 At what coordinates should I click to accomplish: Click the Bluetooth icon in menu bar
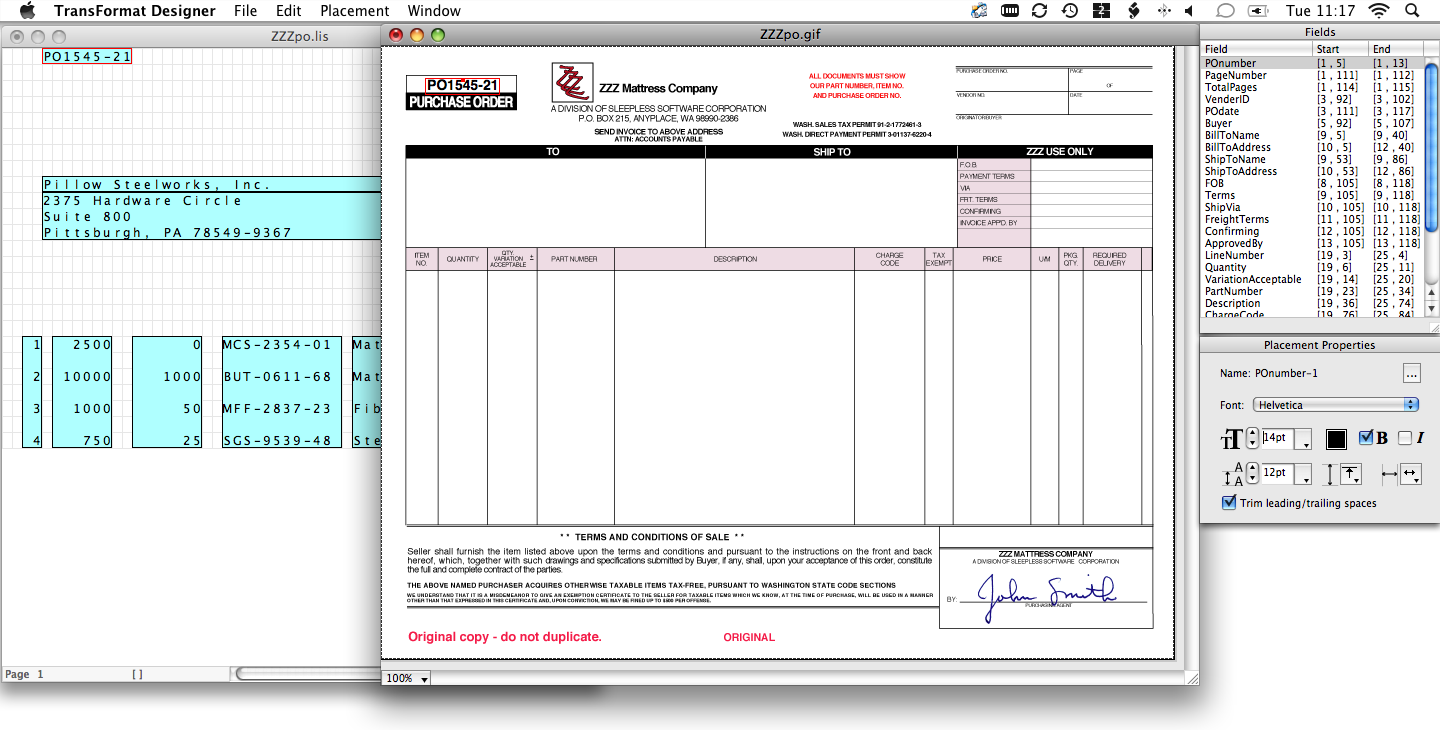coord(1163,11)
